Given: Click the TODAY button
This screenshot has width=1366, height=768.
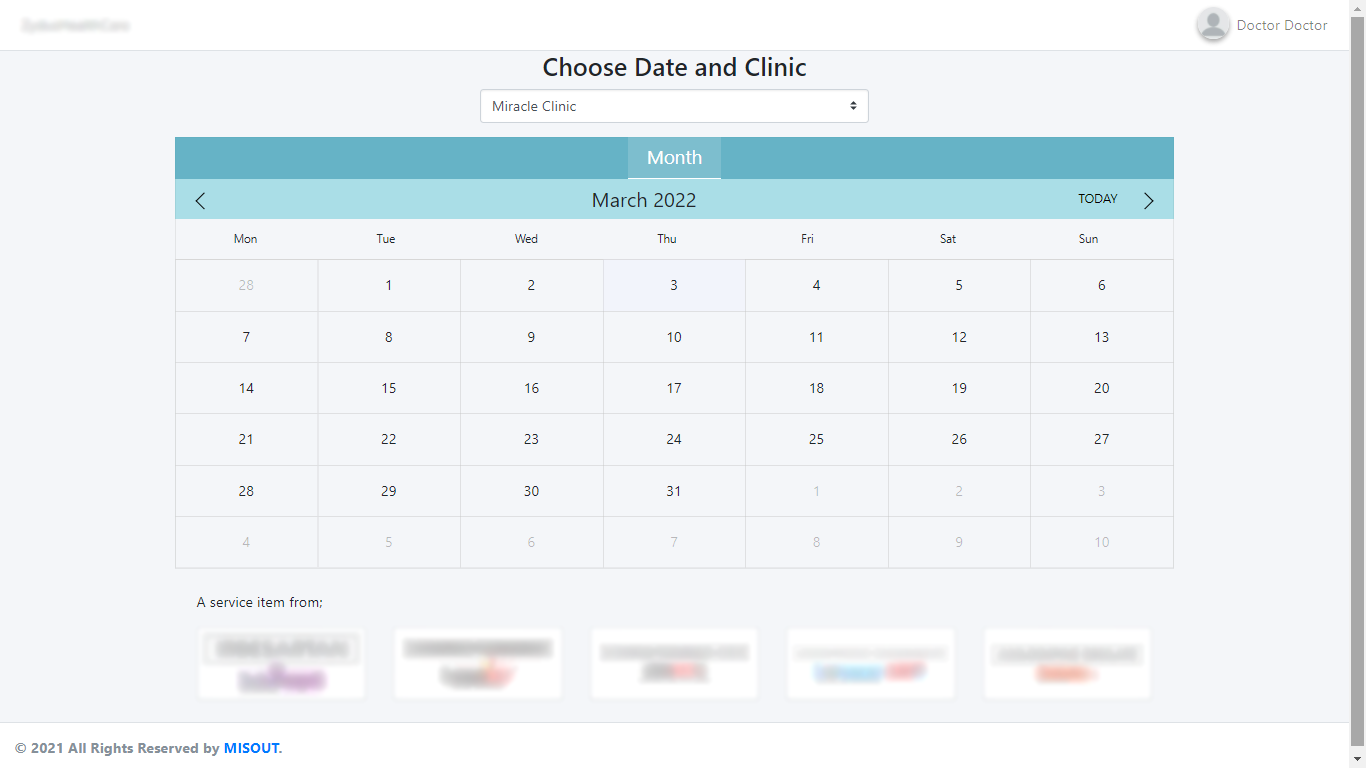Looking at the screenshot, I should [1097, 199].
